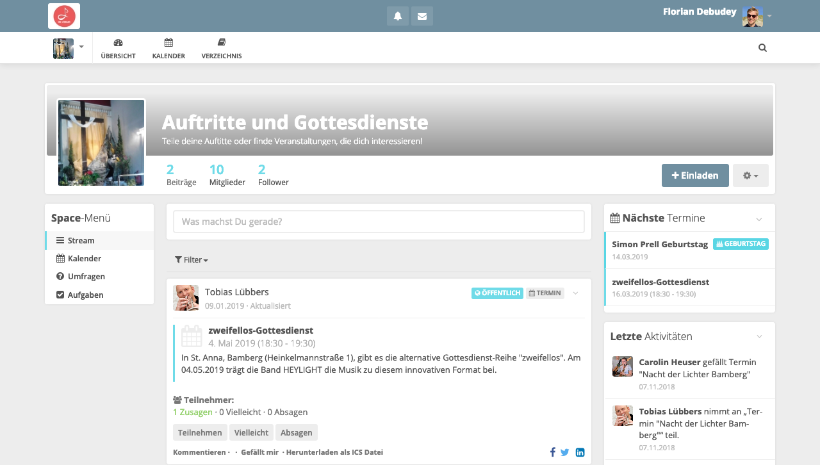The width and height of the screenshot is (820, 465).
Task: Expand post options chevron of Tobias Lübbers post
Action: click(575, 293)
